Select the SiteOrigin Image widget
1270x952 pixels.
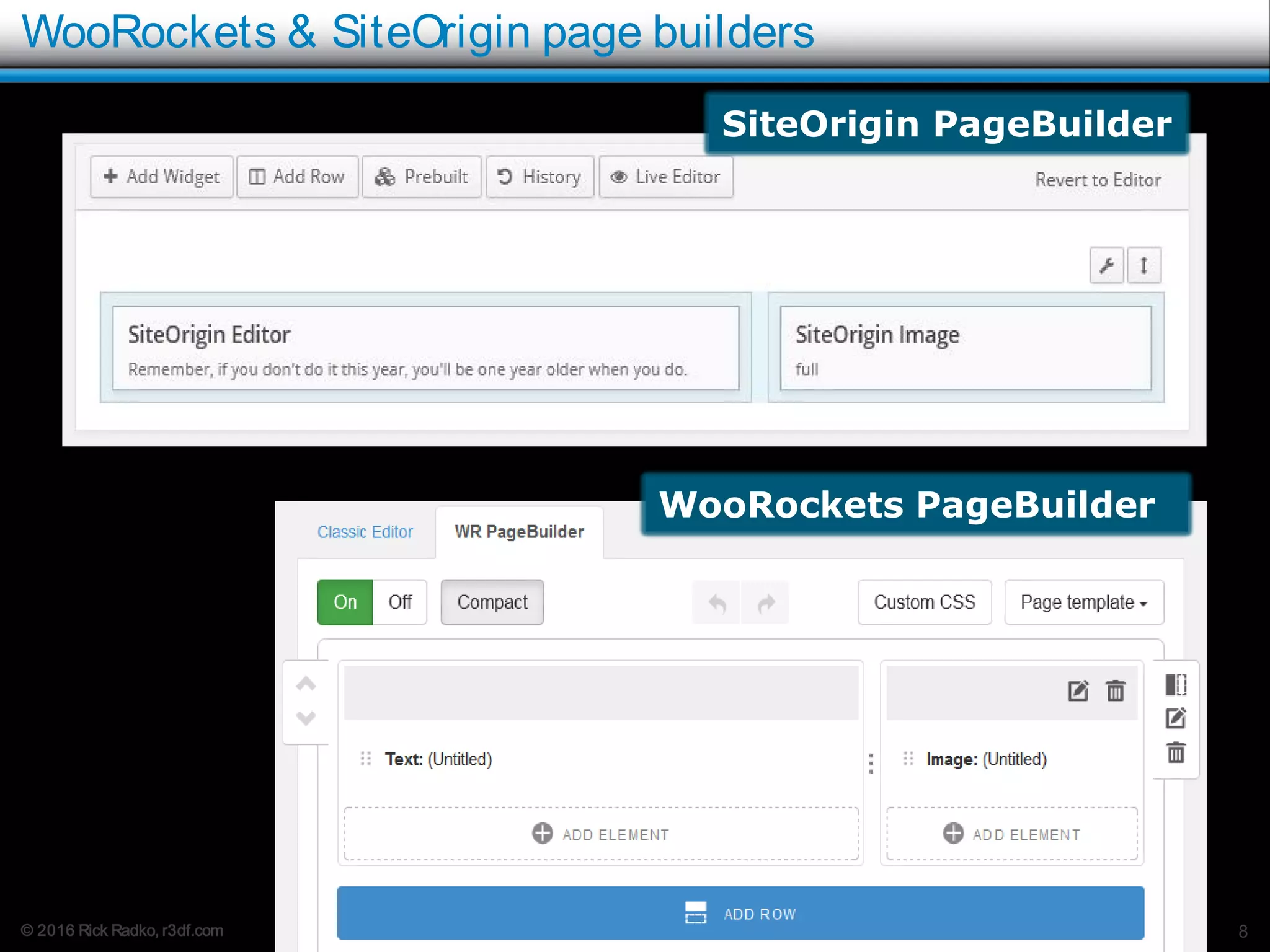(966, 348)
